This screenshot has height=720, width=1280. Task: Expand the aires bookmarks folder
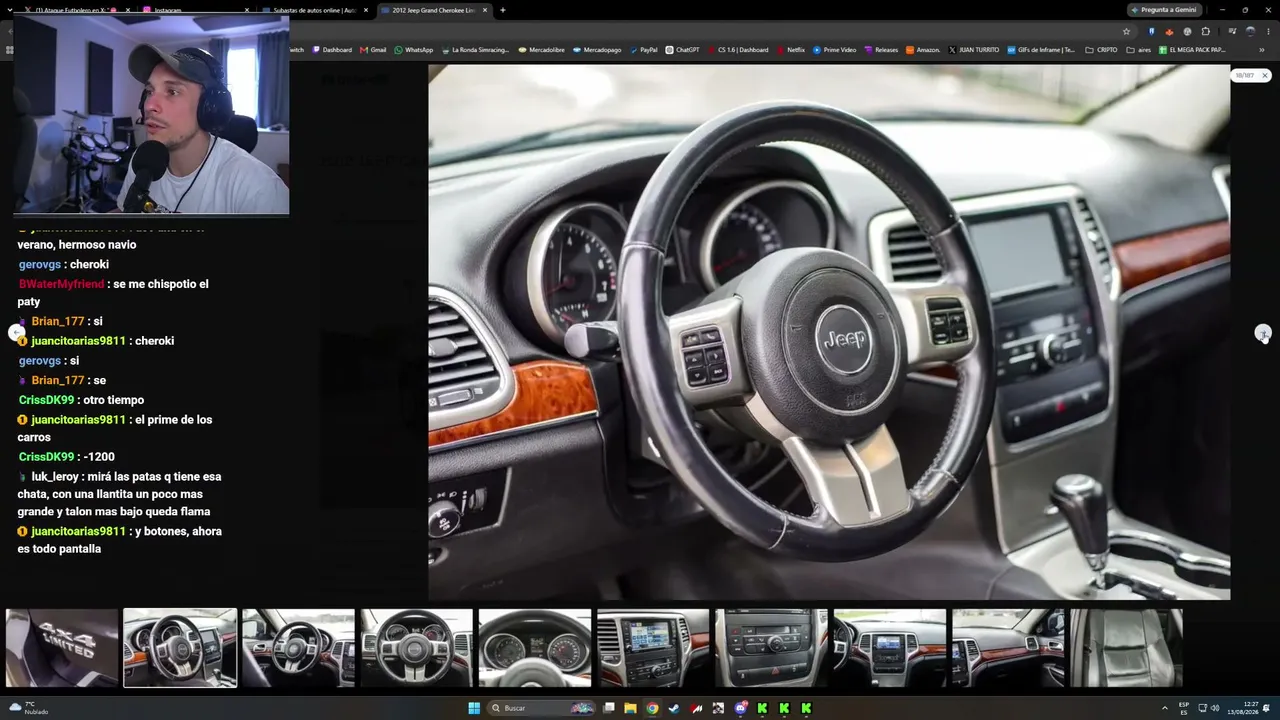(x=1138, y=50)
